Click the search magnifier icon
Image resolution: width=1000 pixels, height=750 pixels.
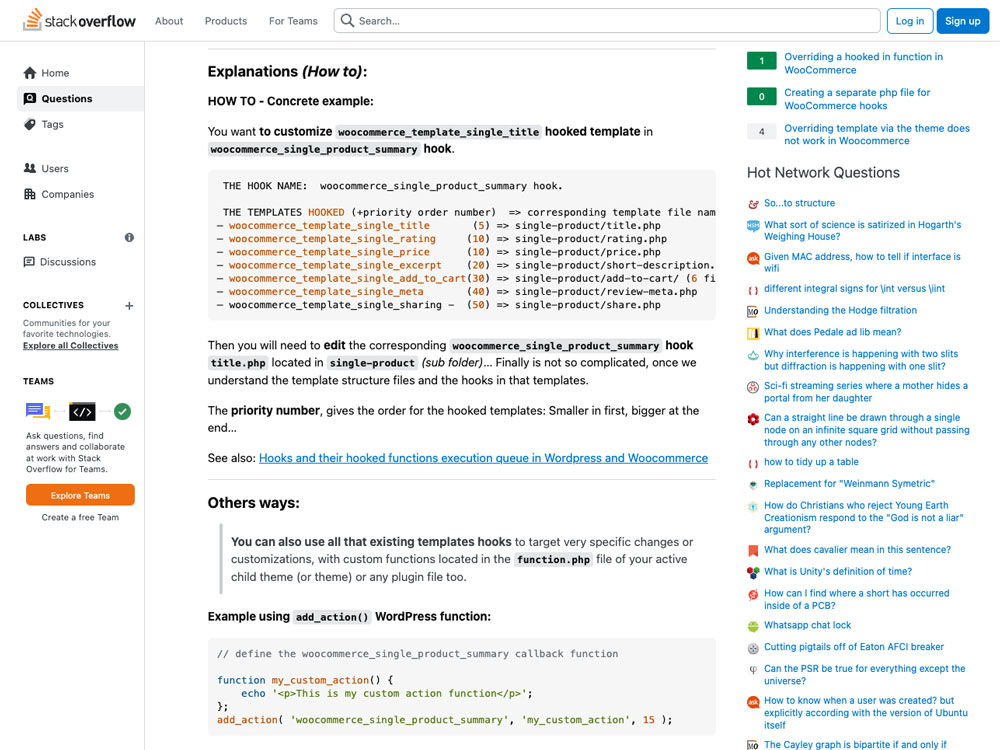pos(347,20)
